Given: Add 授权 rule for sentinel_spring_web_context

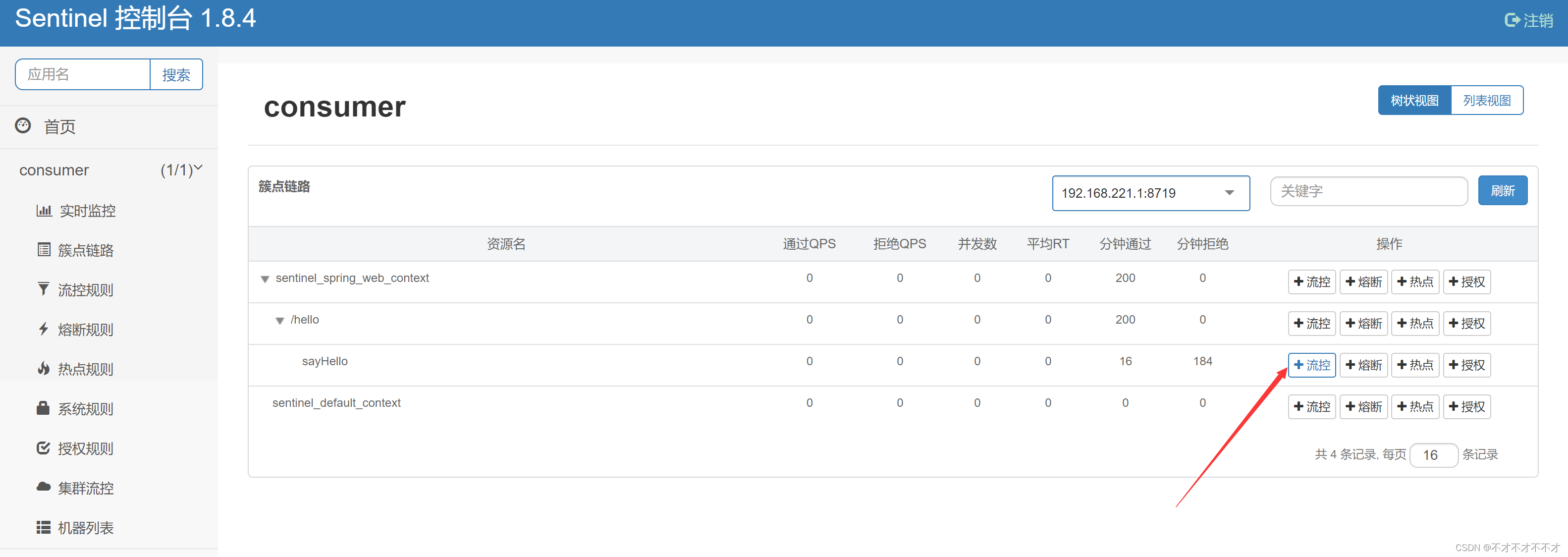Looking at the screenshot, I should coord(1466,282).
